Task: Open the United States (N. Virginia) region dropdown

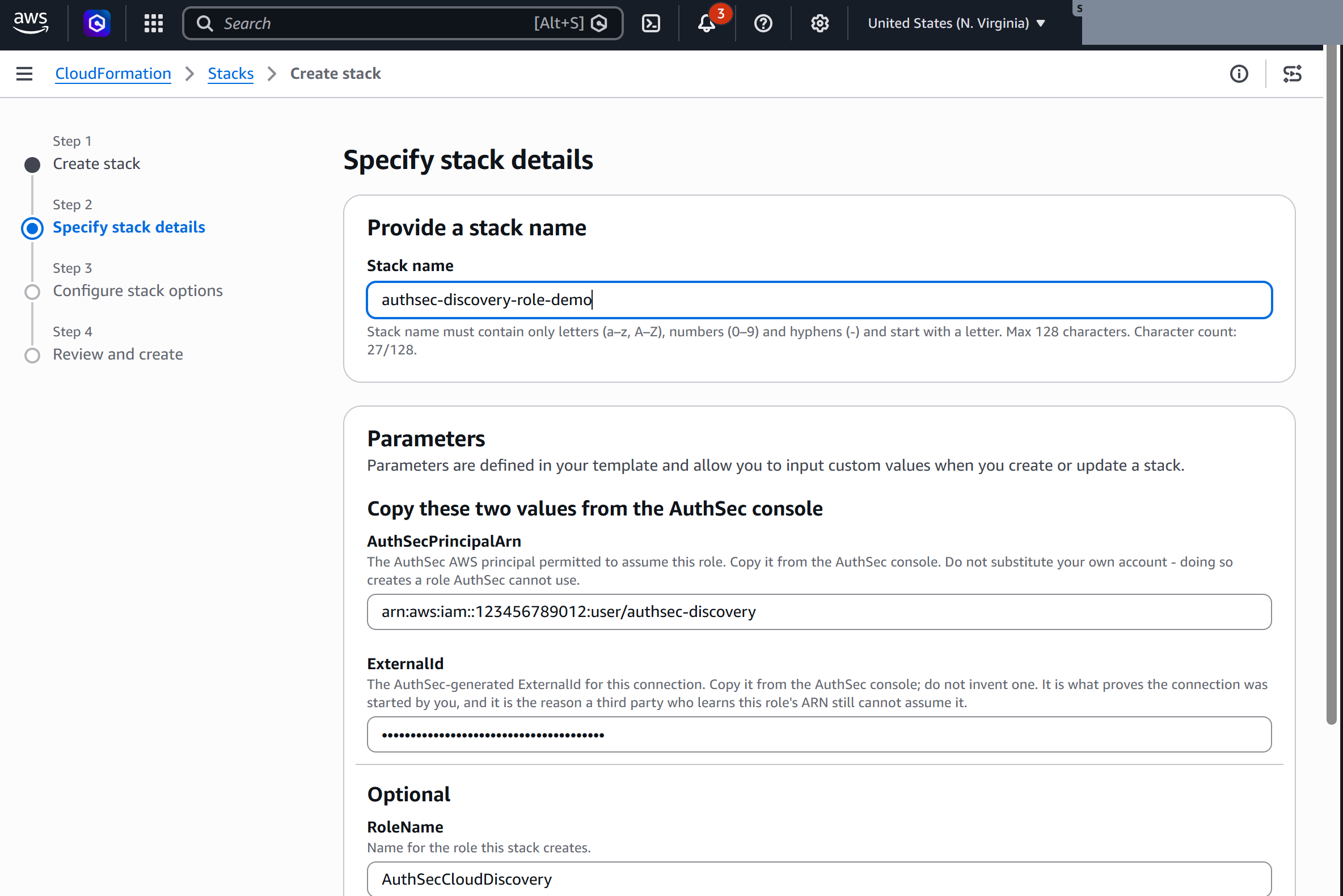Action: [956, 23]
